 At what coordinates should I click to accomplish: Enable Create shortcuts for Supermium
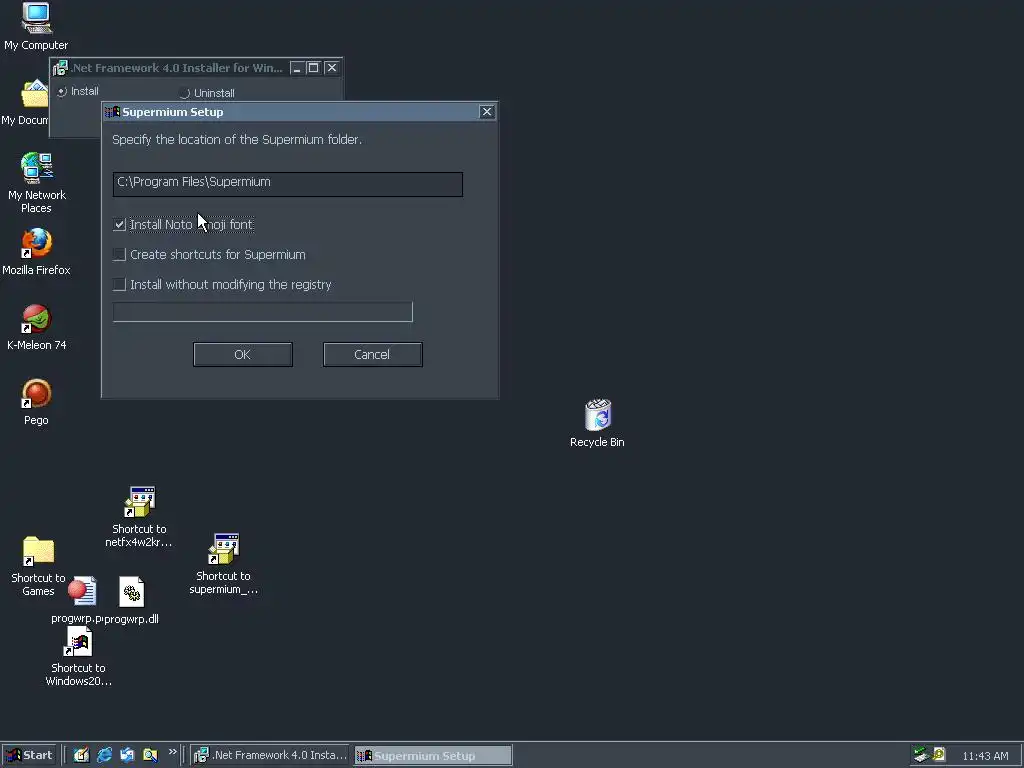[119, 255]
